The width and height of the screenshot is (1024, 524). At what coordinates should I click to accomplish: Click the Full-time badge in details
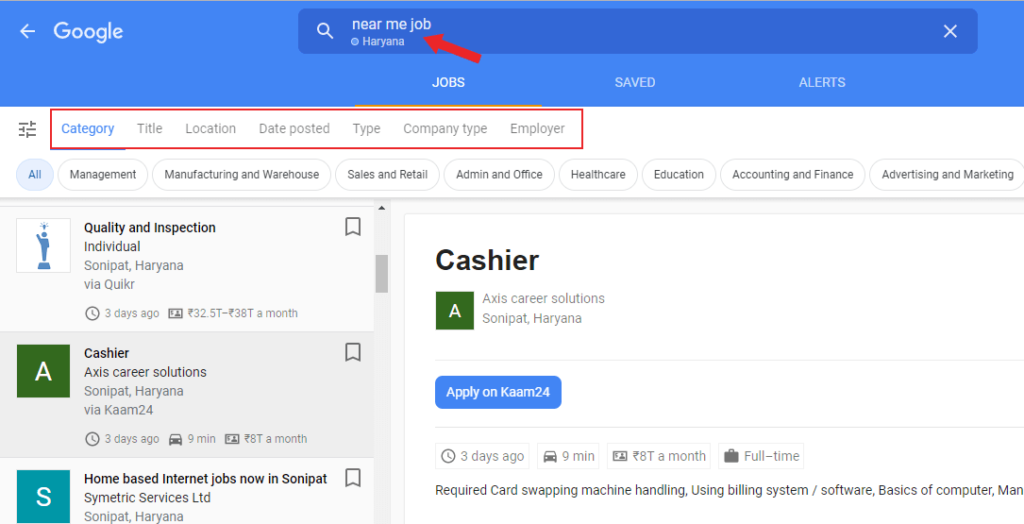[x=761, y=456]
